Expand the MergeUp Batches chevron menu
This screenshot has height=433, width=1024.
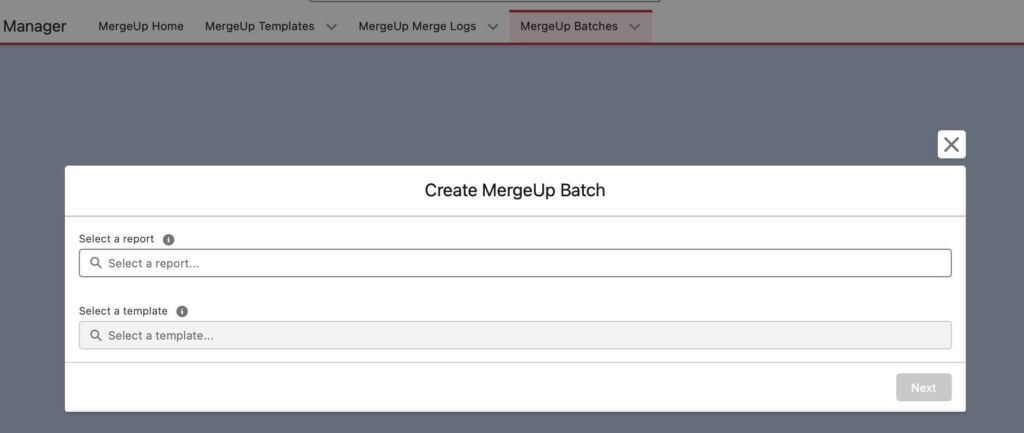(635, 27)
